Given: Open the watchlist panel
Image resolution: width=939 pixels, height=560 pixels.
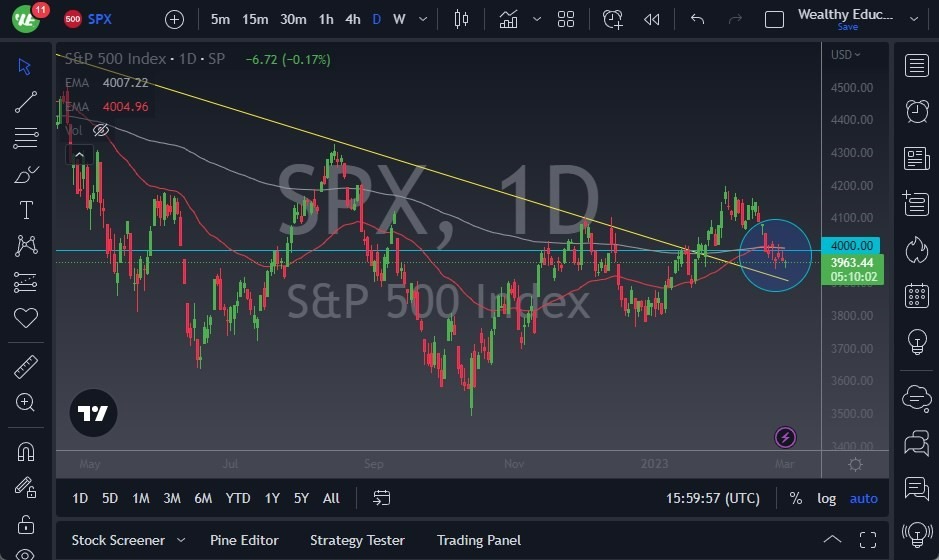Looking at the screenshot, I should (916, 65).
